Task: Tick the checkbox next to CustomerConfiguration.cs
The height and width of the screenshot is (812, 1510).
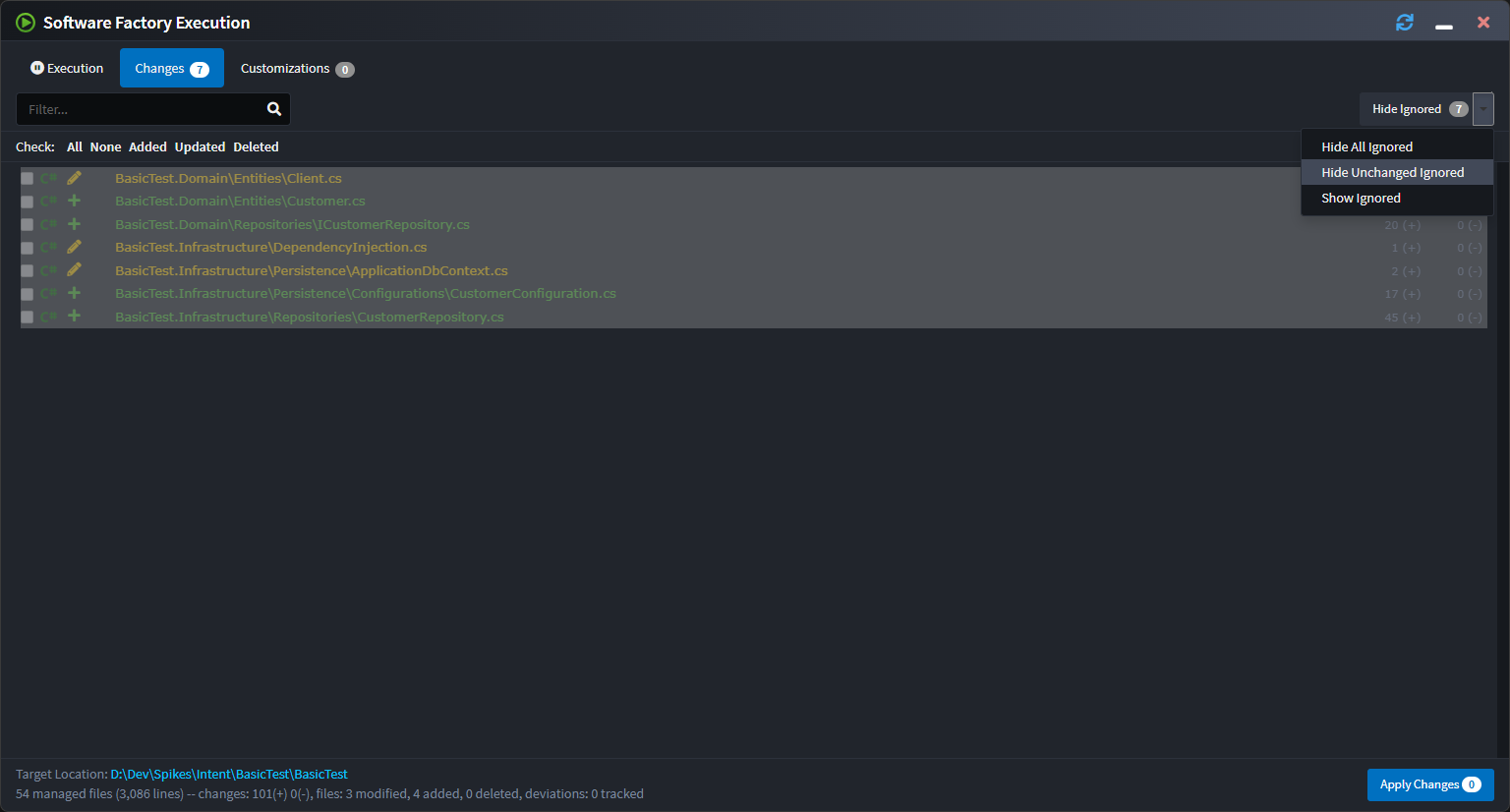Action: click(x=27, y=293)
